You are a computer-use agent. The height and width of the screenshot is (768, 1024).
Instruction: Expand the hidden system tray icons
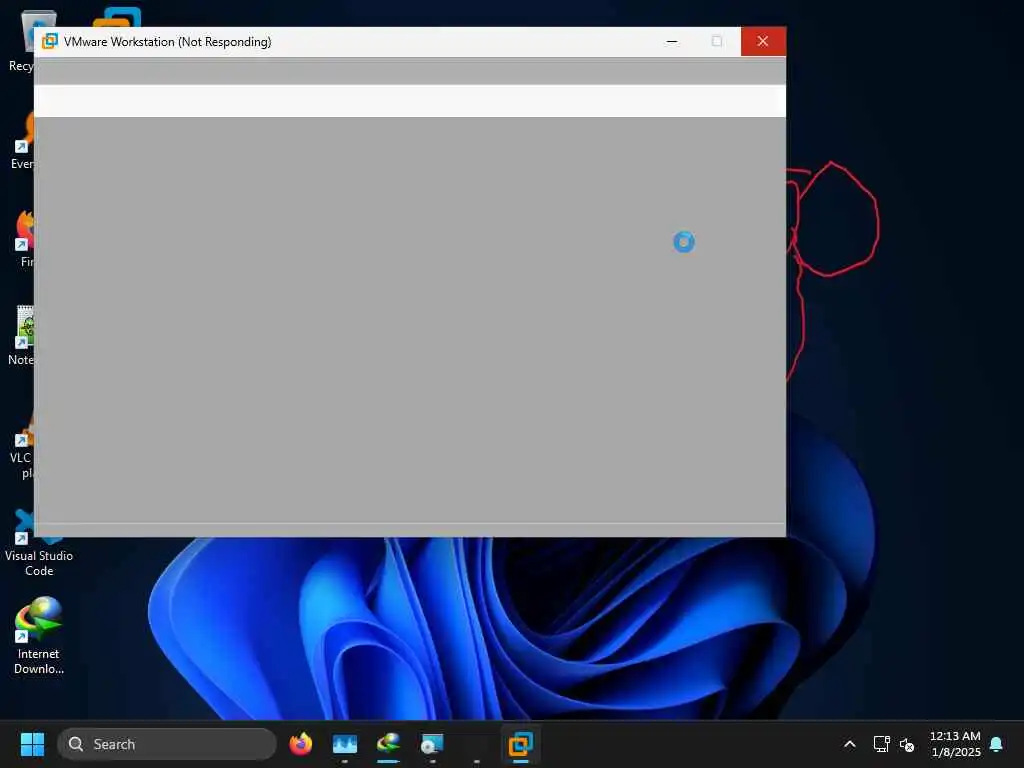click(x=850, y=744)
